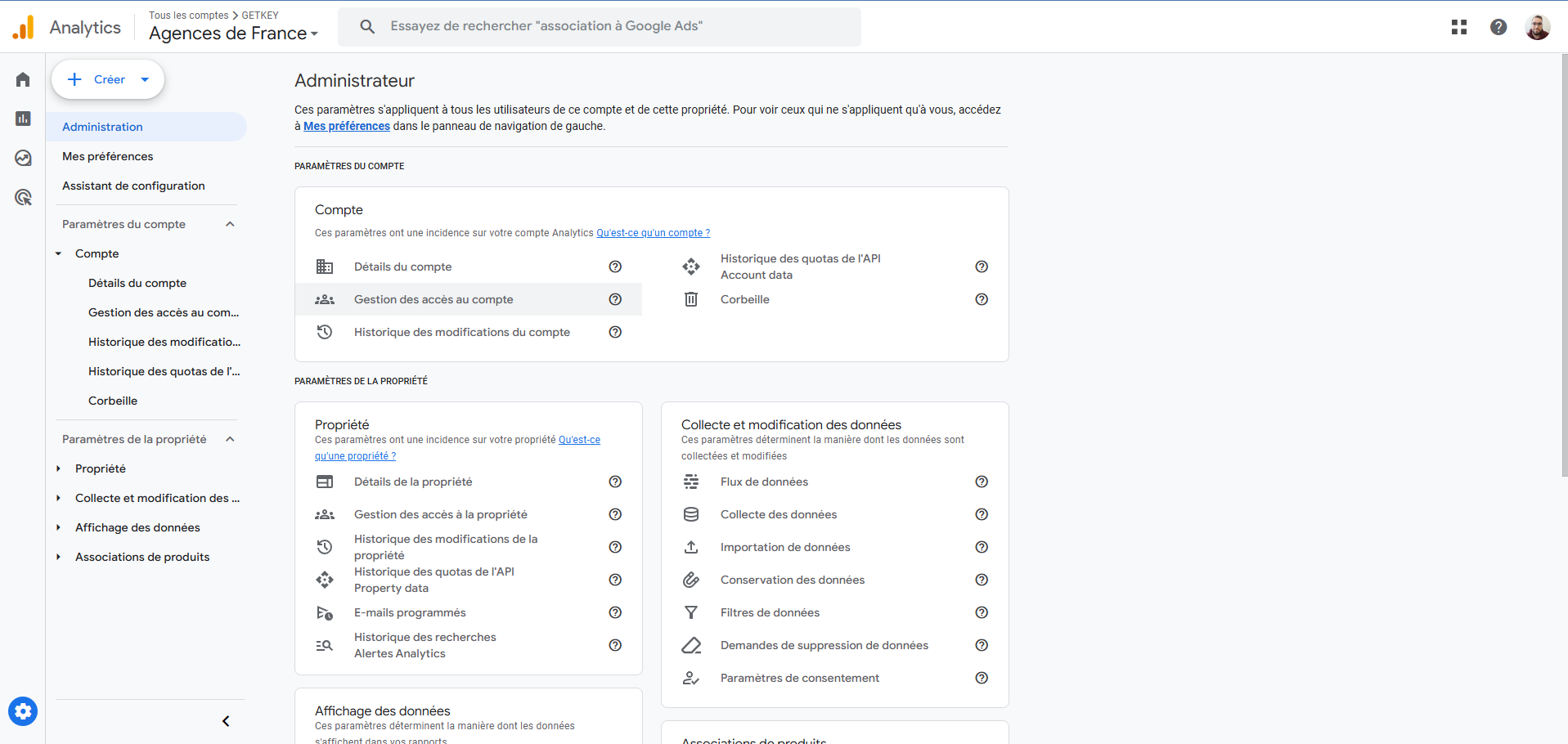Open the Explore section icon
1568x744 pixels.
[22, 158]
